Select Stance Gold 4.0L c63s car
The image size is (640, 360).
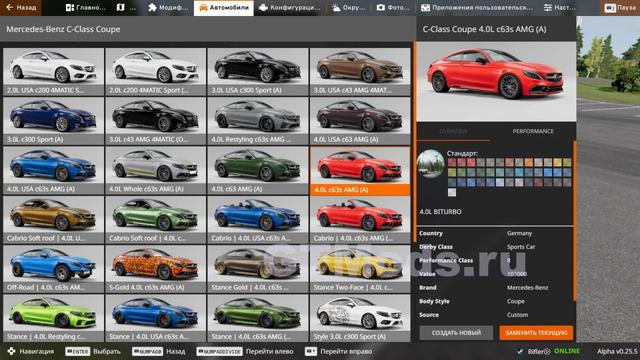pos(258,269)
